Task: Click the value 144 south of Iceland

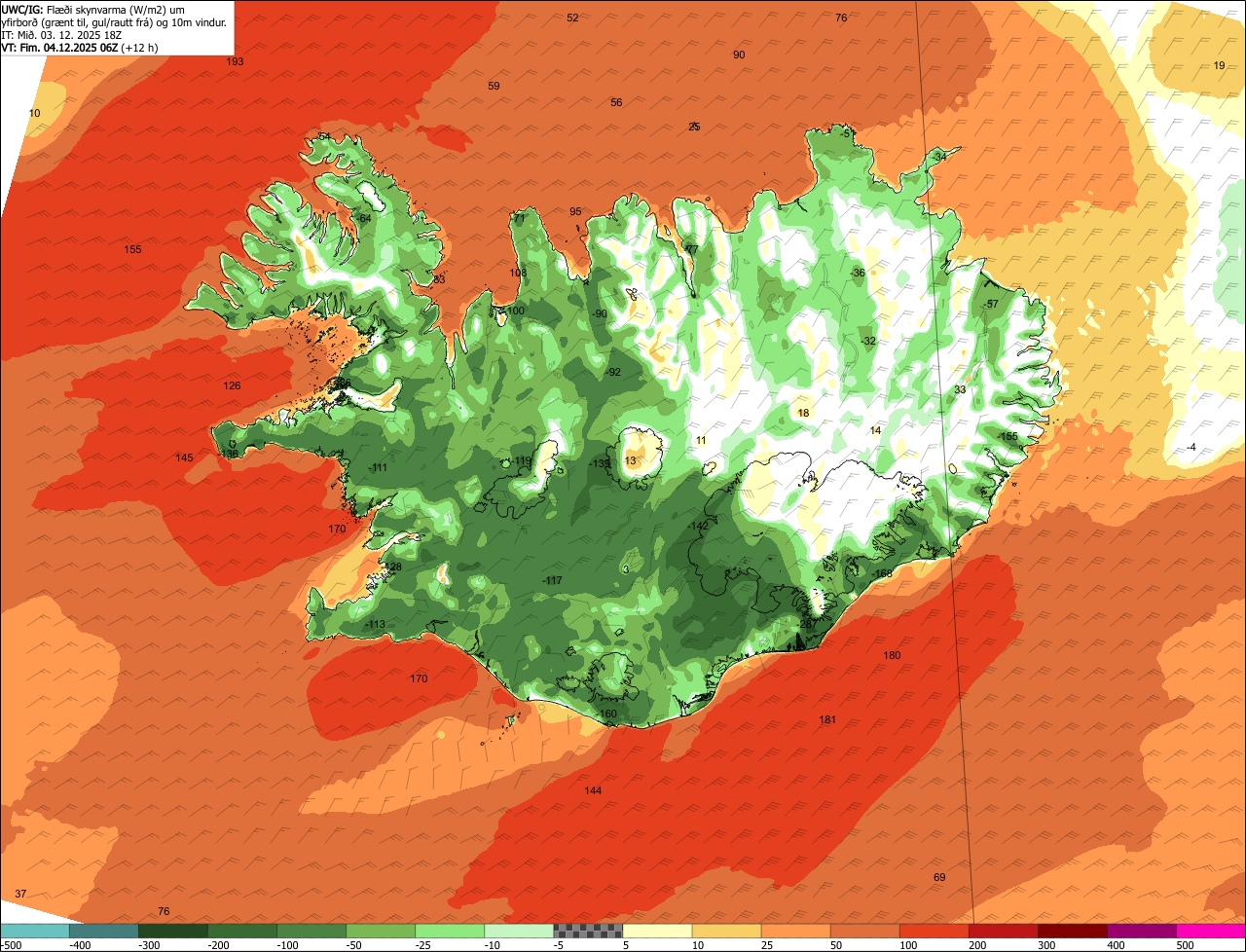Action: pos(593,790)
